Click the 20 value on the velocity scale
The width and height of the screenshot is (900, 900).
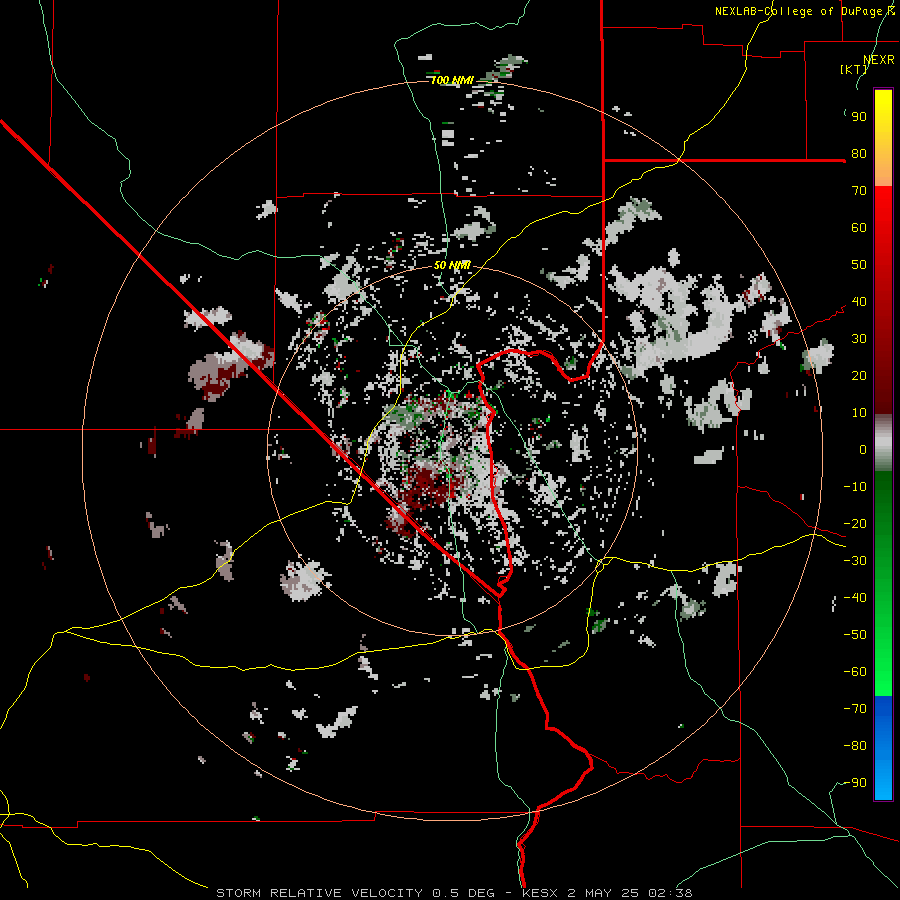[859, 376]
